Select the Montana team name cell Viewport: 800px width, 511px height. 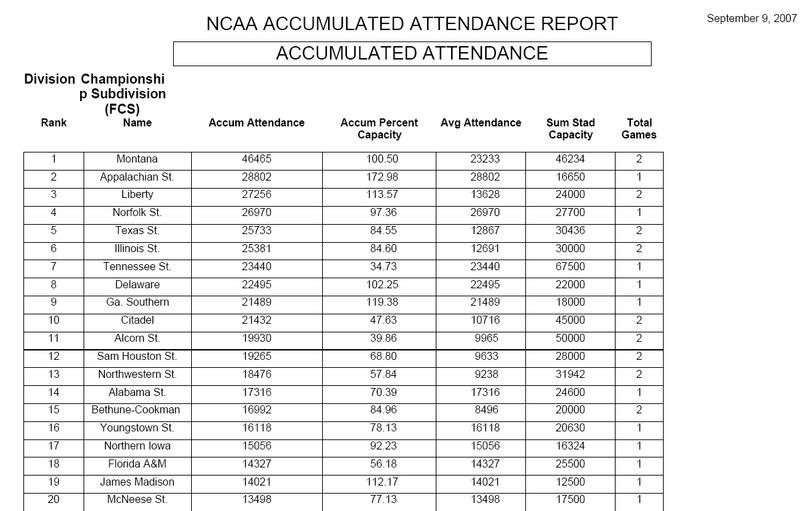pos(137,159)
